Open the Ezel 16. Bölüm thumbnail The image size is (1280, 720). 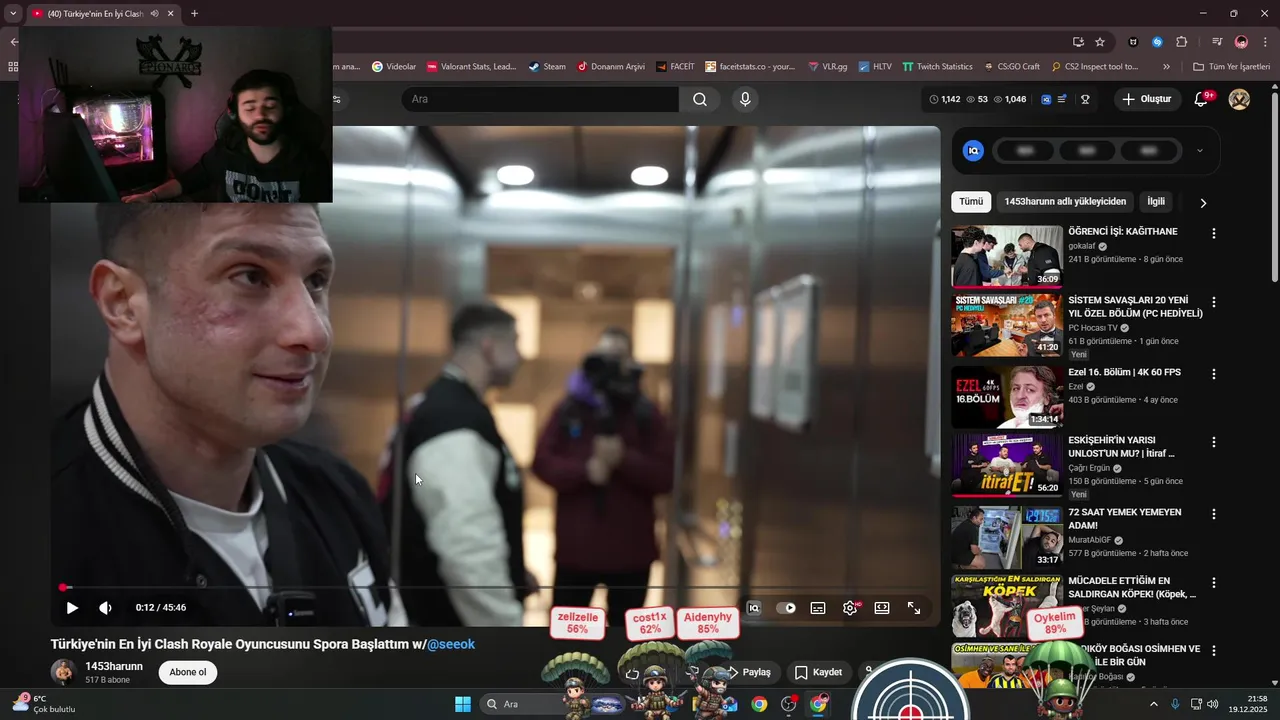tap(1007, 397)
